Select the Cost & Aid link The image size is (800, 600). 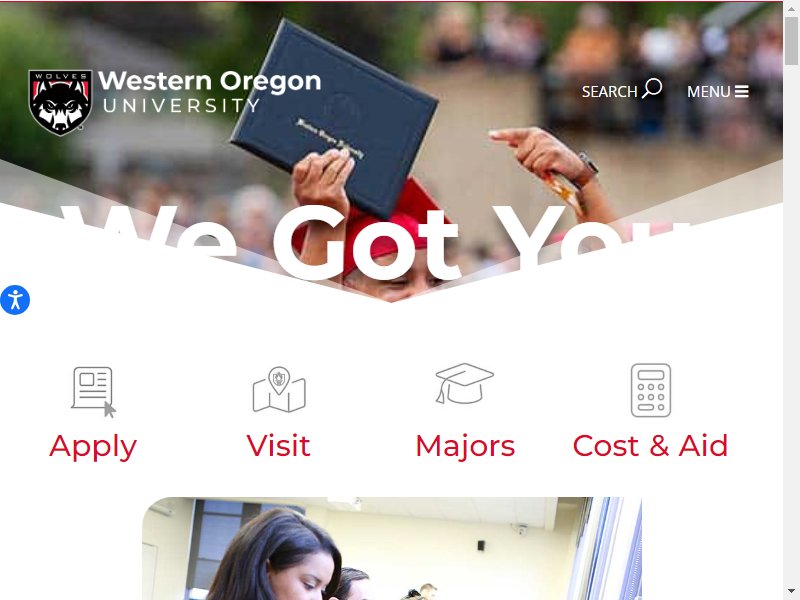click(651, 445)
